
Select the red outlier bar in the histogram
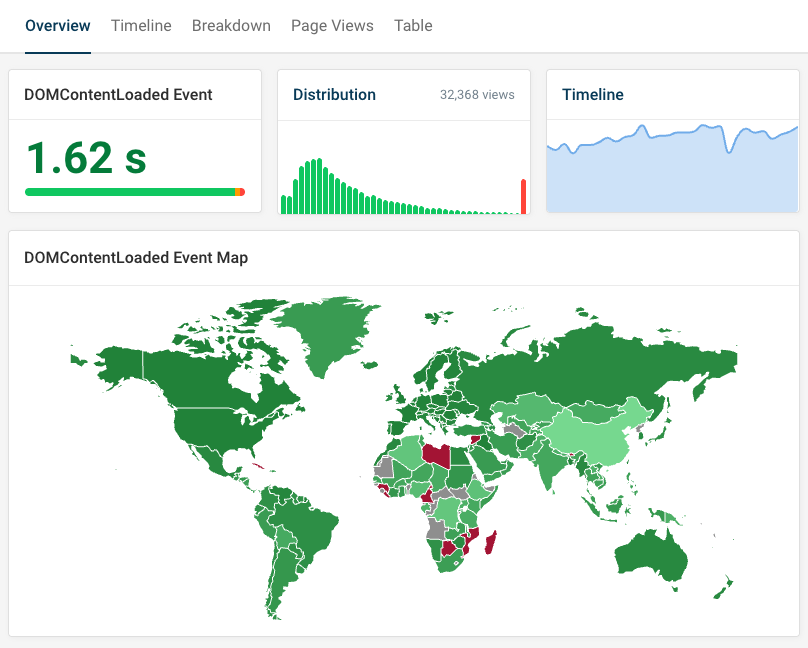pos(523,195)
